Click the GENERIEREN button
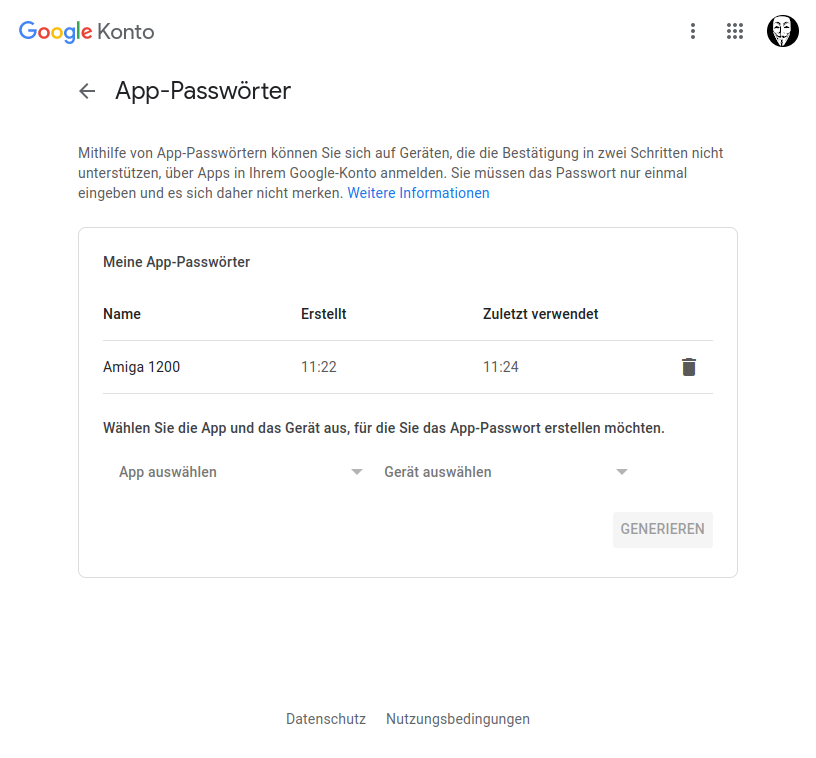The width and height of the screenshot is (816, 758). point(662,529)
